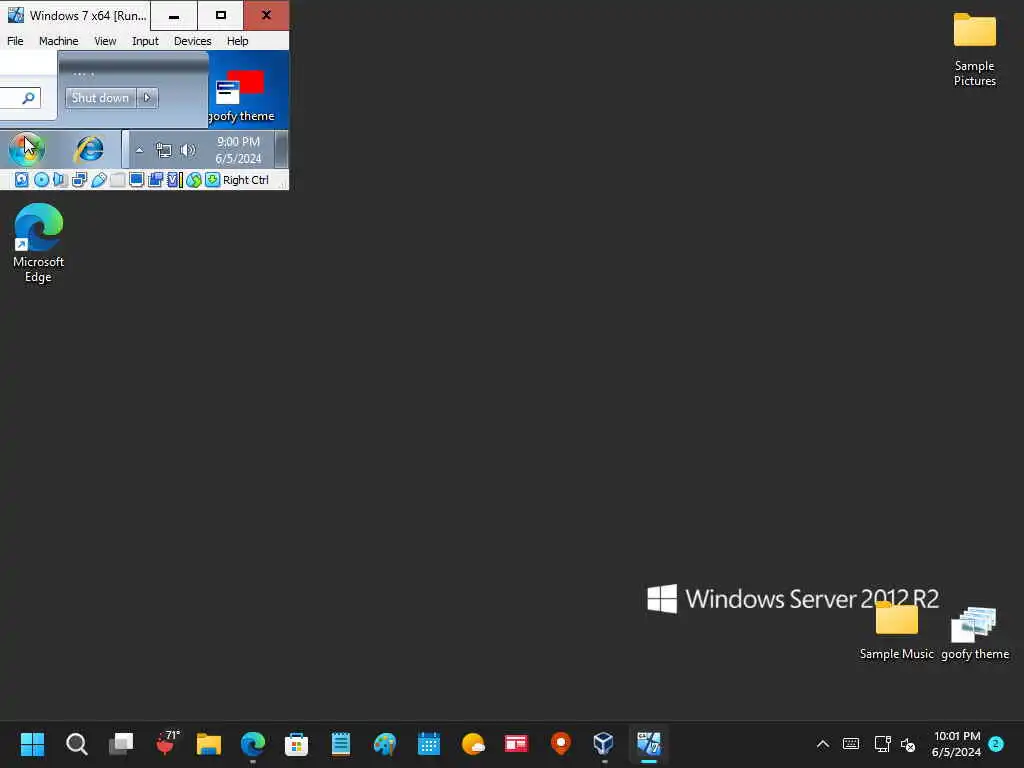Image resolution: width=1024 pixels, height=768 pixels.
Task: Open the Machine menu
Action: tap(58, 40)
